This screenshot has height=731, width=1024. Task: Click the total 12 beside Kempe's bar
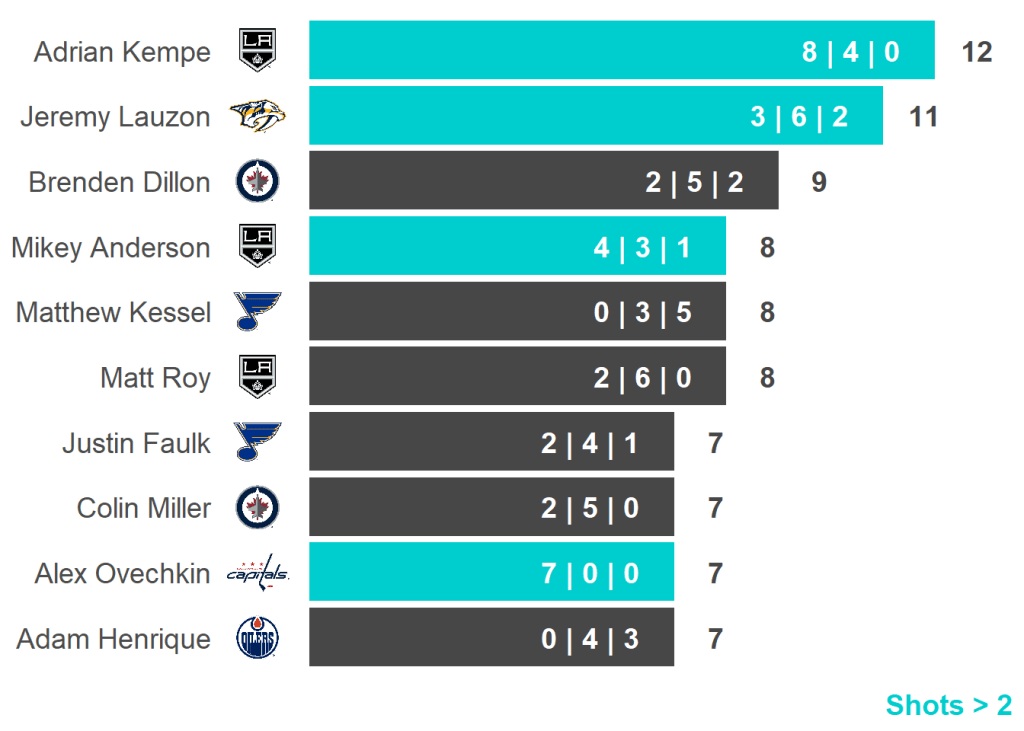976,52
